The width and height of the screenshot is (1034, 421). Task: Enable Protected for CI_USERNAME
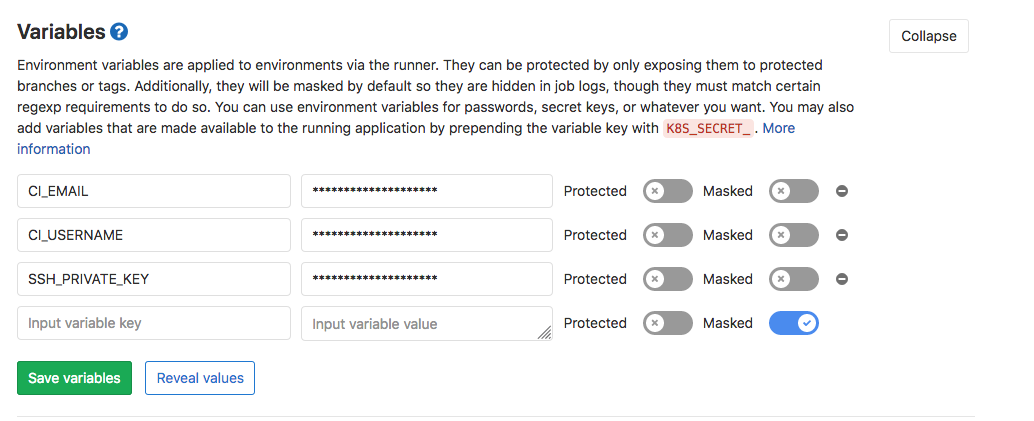pos(667,235)
